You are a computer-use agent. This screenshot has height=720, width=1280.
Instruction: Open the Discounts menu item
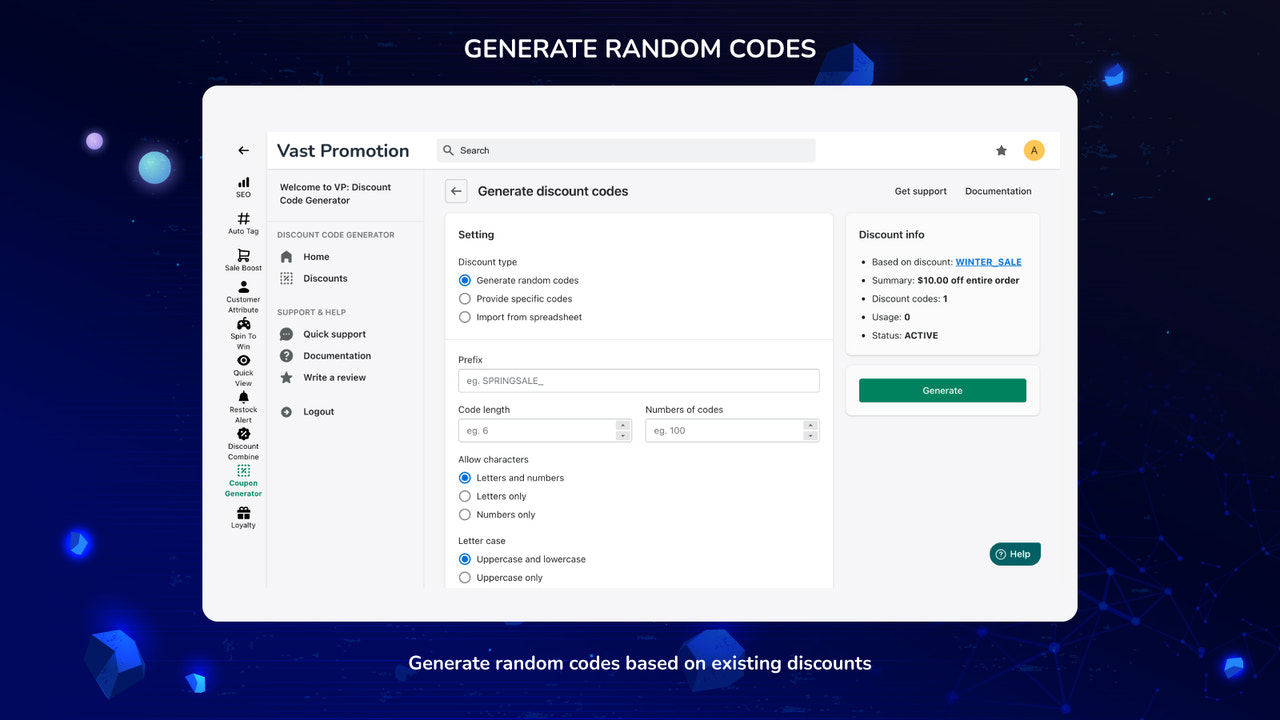click(x=325, y=278)
